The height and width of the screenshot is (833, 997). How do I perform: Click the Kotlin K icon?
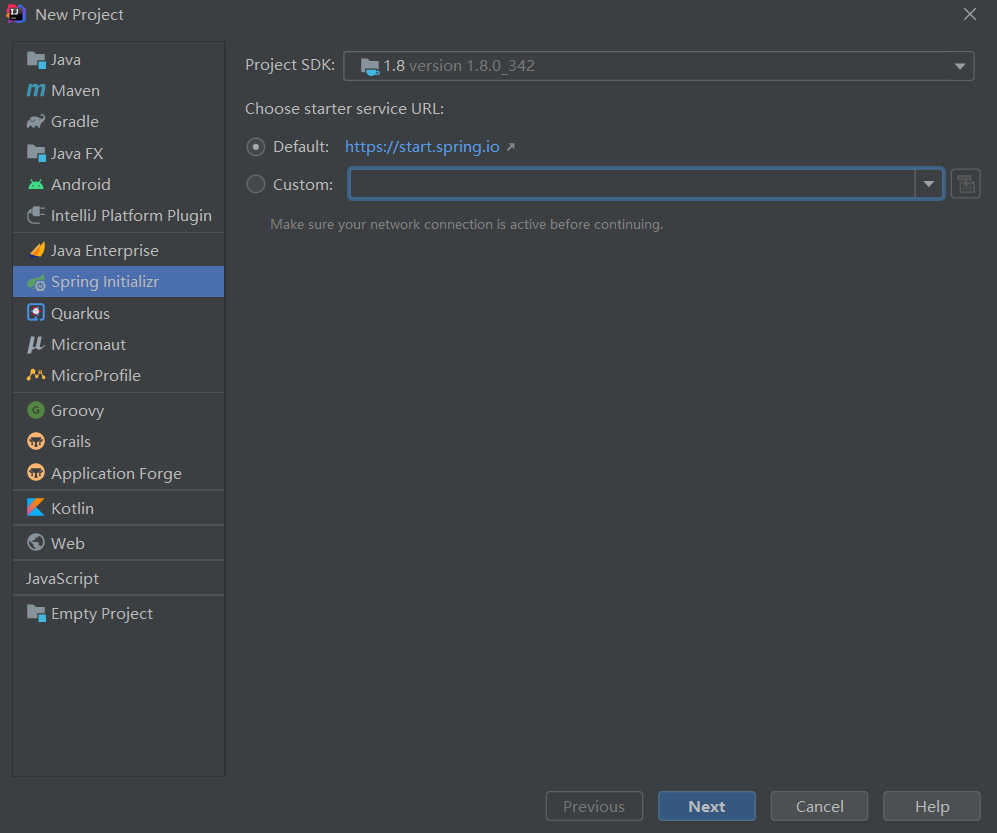(x=36, y=507)
